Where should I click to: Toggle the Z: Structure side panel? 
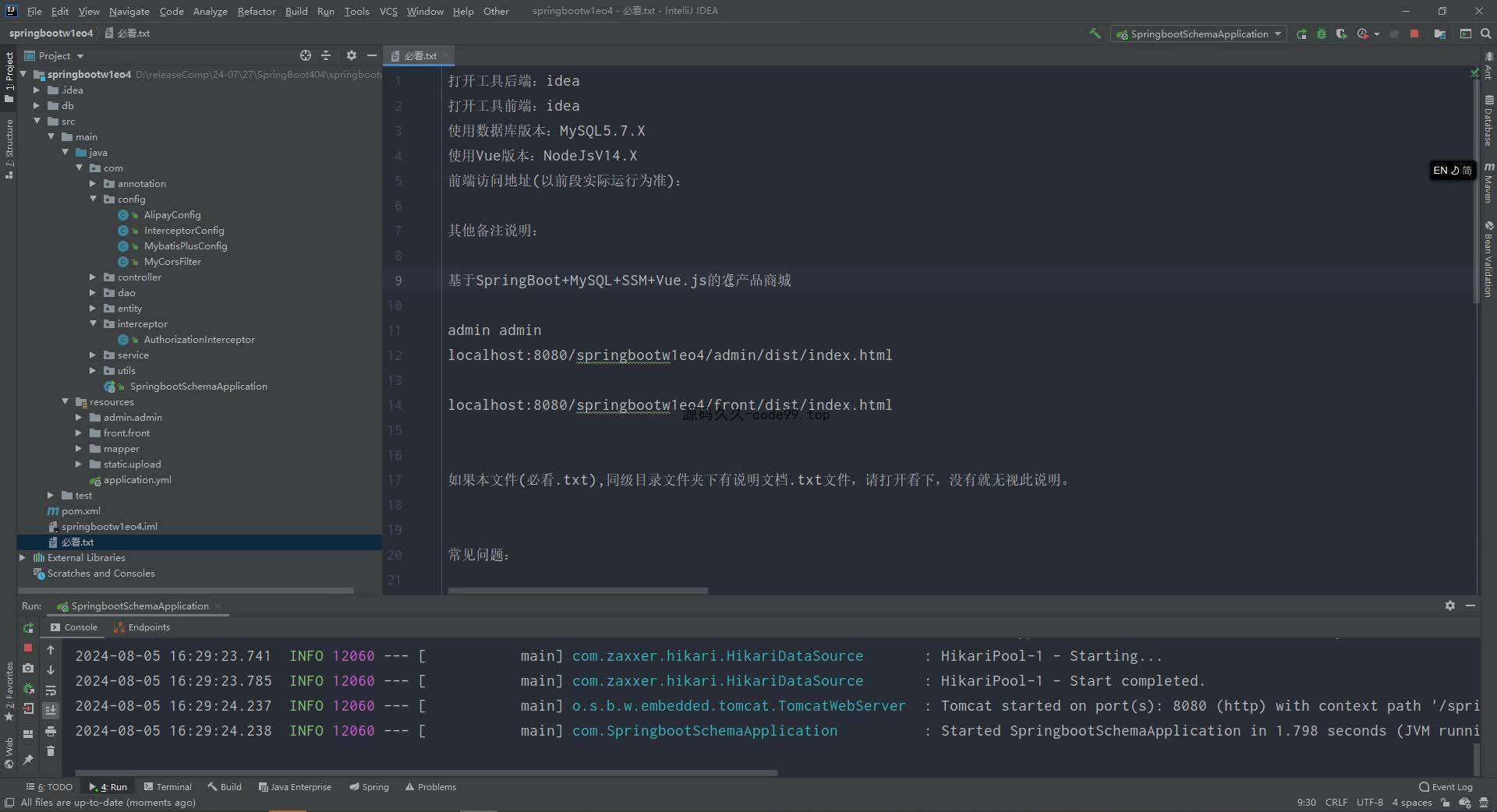[x=9, y=150]
